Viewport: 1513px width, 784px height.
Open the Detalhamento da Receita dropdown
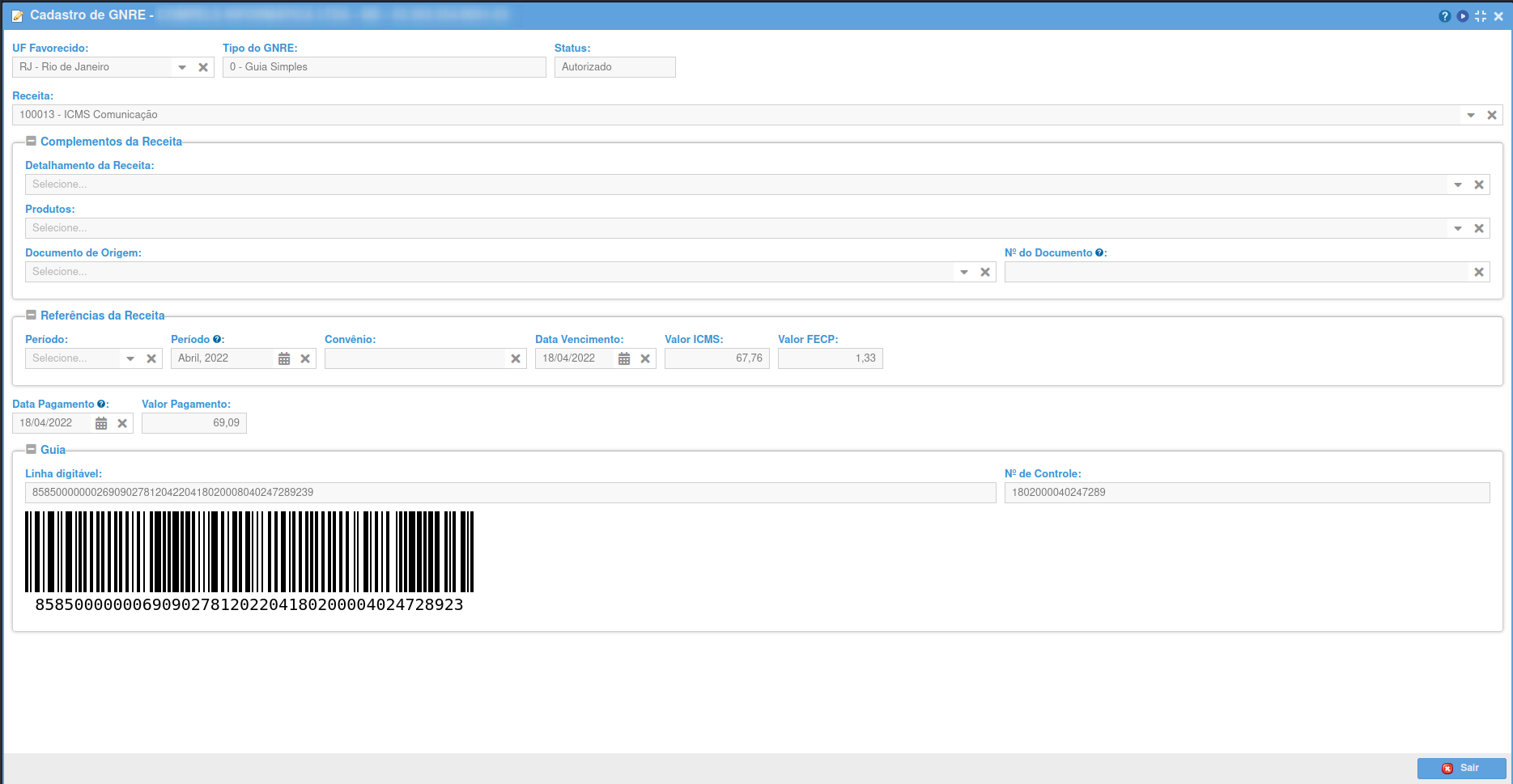coord(1458,184)
